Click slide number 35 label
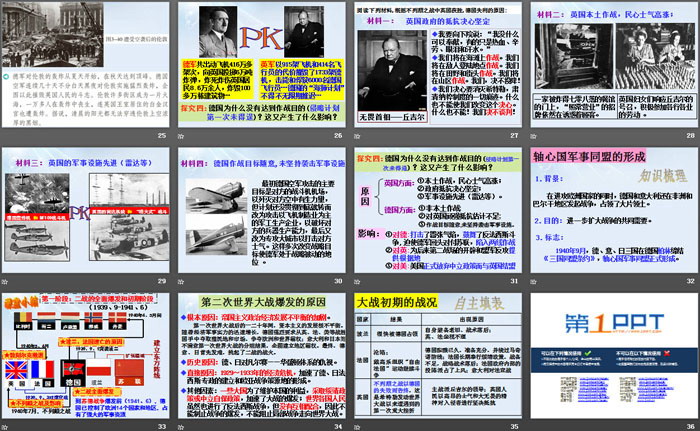The image size is (700, 431). (514, 427)
